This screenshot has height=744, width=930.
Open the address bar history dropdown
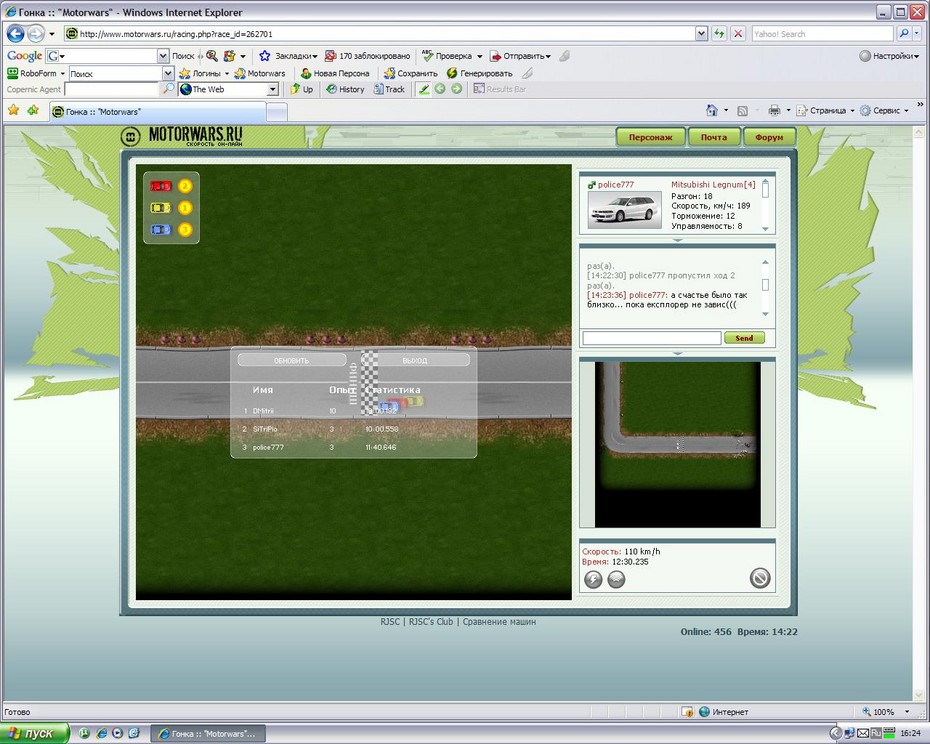(701, 34)
